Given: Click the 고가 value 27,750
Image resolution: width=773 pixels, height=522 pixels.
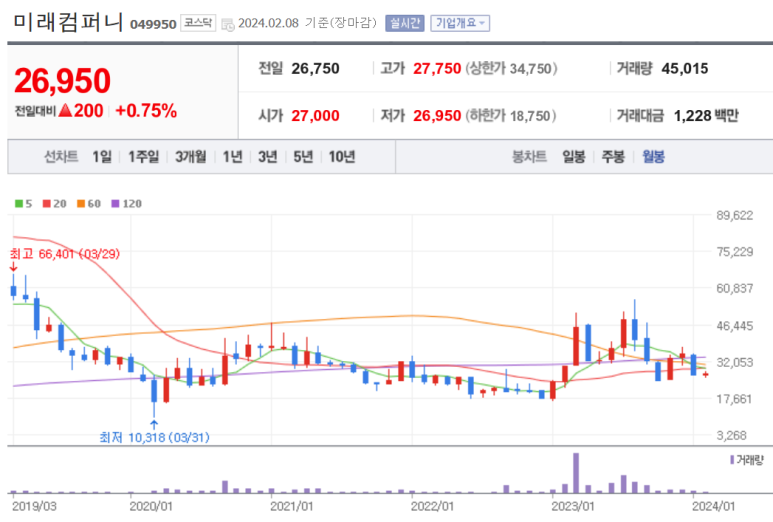Looking at the screenshot, I should pos(437,69).
